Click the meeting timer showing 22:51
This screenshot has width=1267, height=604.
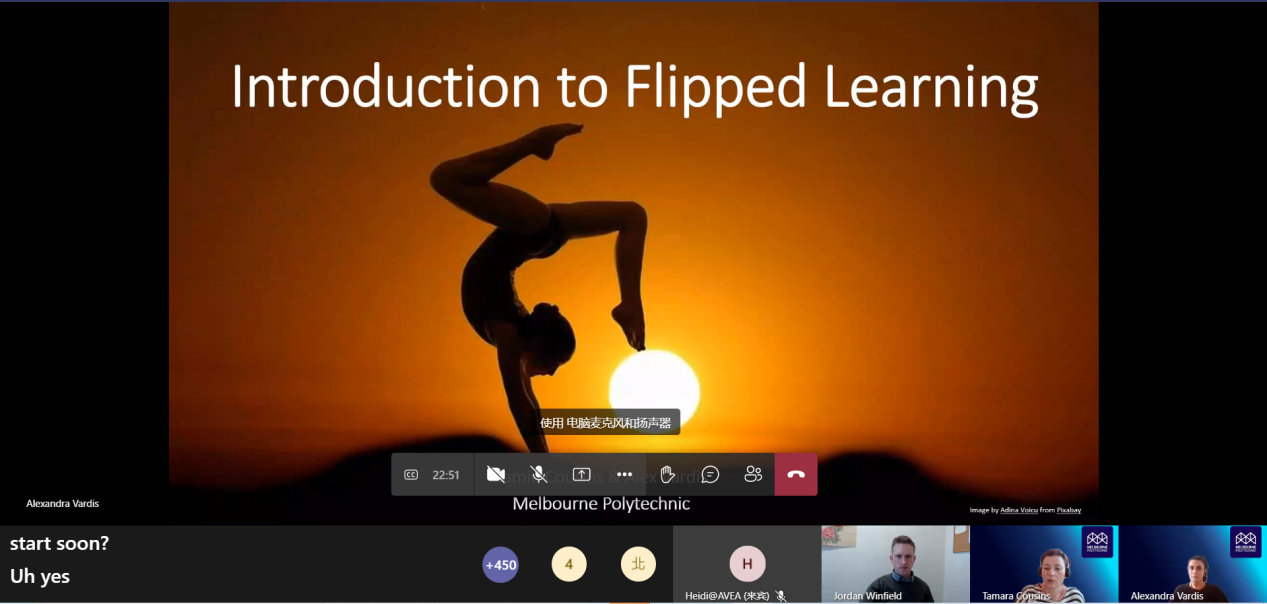[446, 475]
